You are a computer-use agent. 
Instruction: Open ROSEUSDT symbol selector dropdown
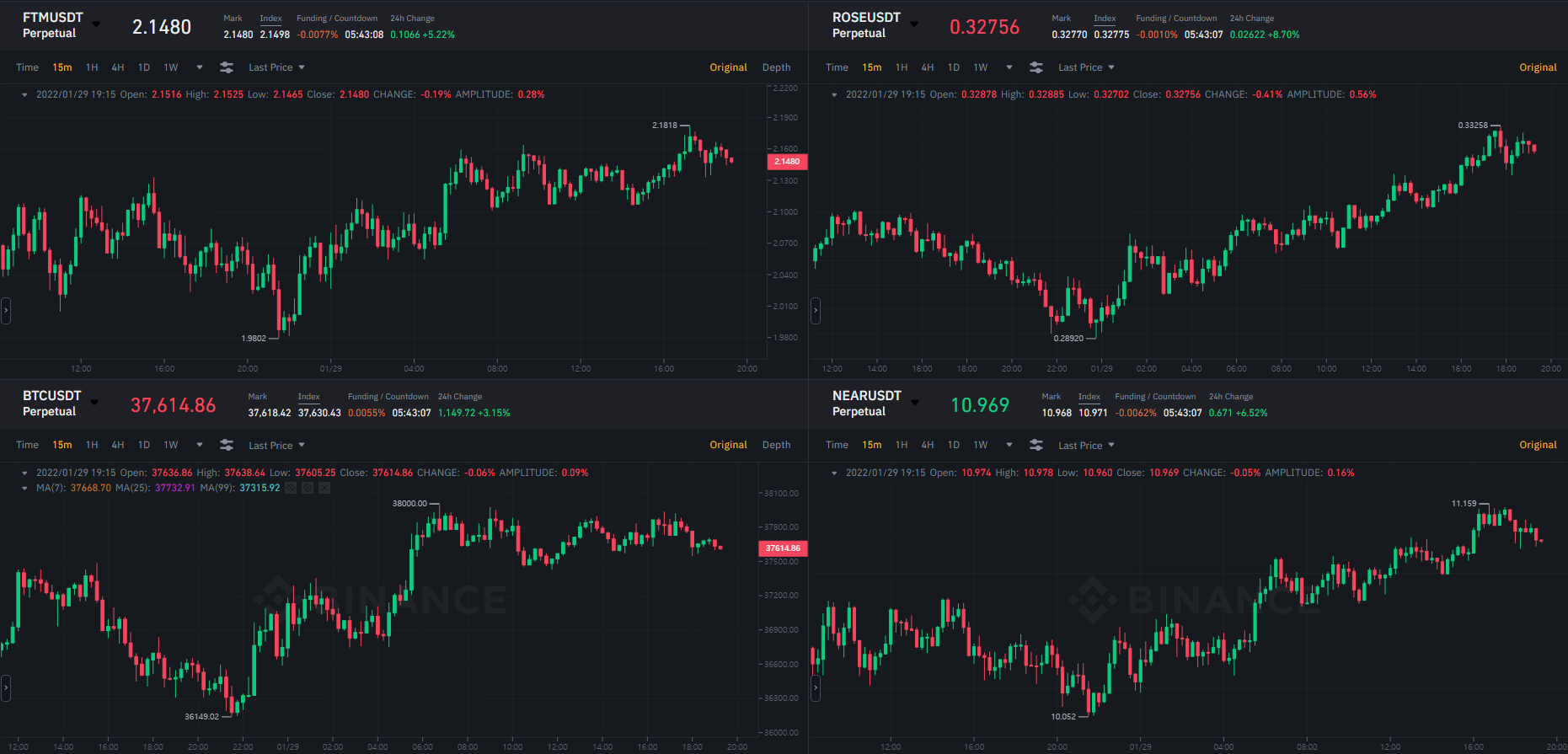pos(914,24)
